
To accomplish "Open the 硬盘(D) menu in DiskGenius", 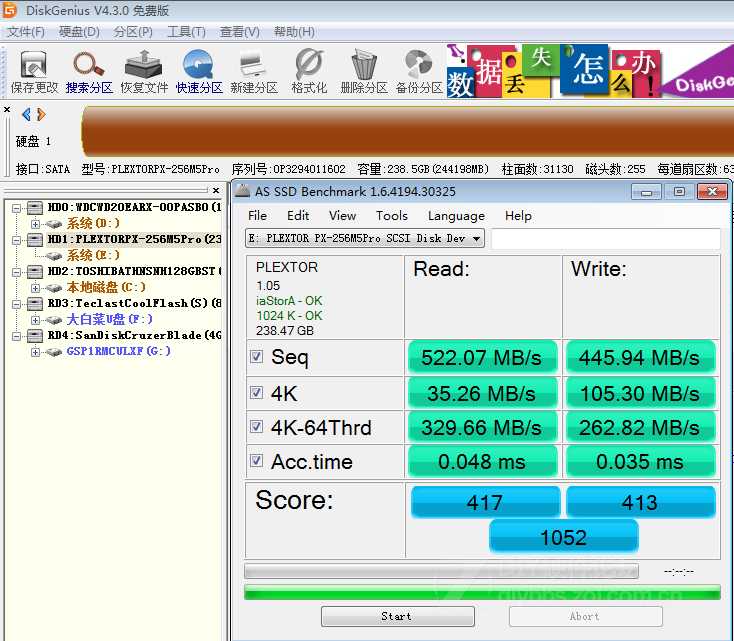I will point(79,32).
